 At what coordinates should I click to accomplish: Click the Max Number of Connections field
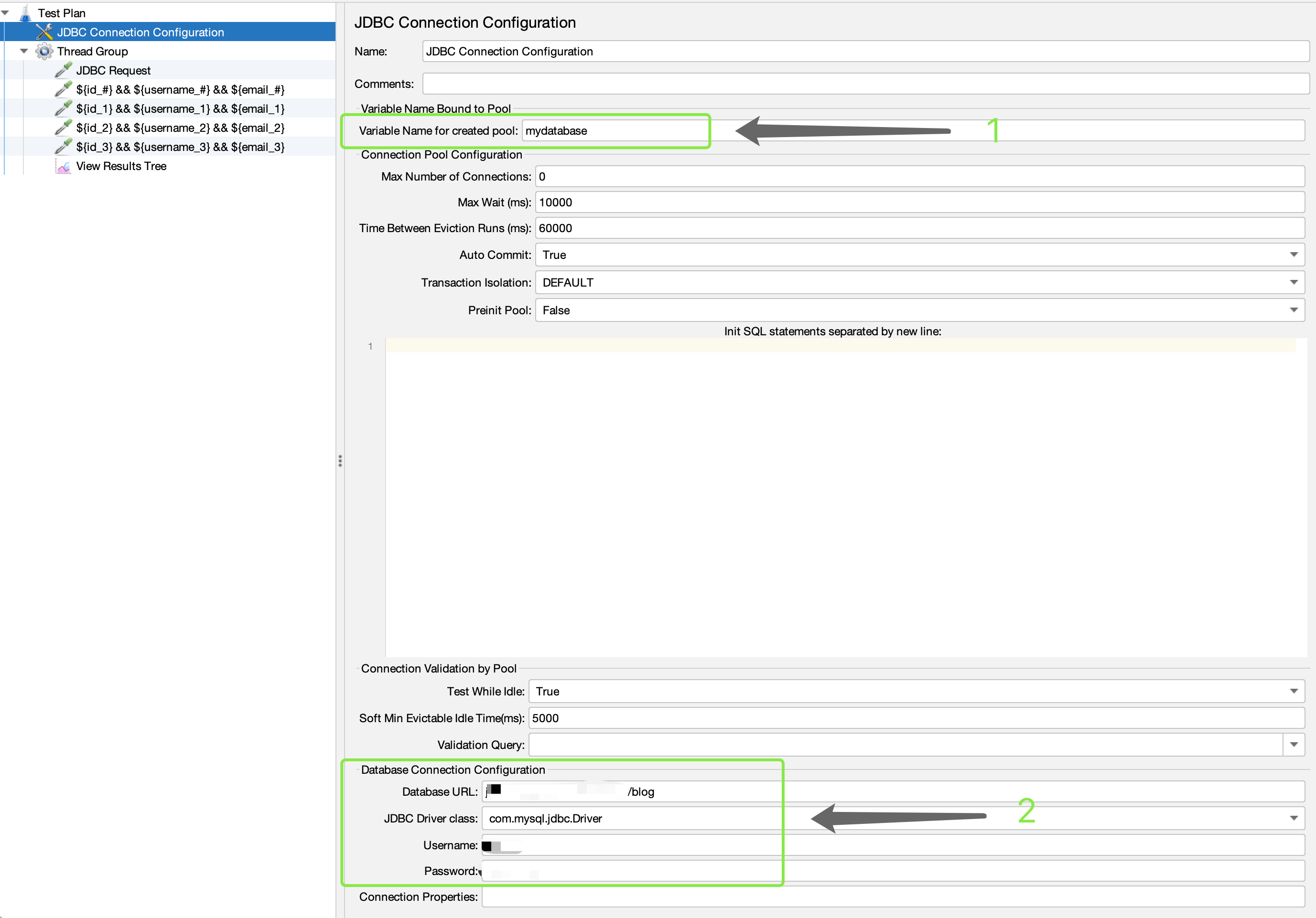[x=917, y=177]
